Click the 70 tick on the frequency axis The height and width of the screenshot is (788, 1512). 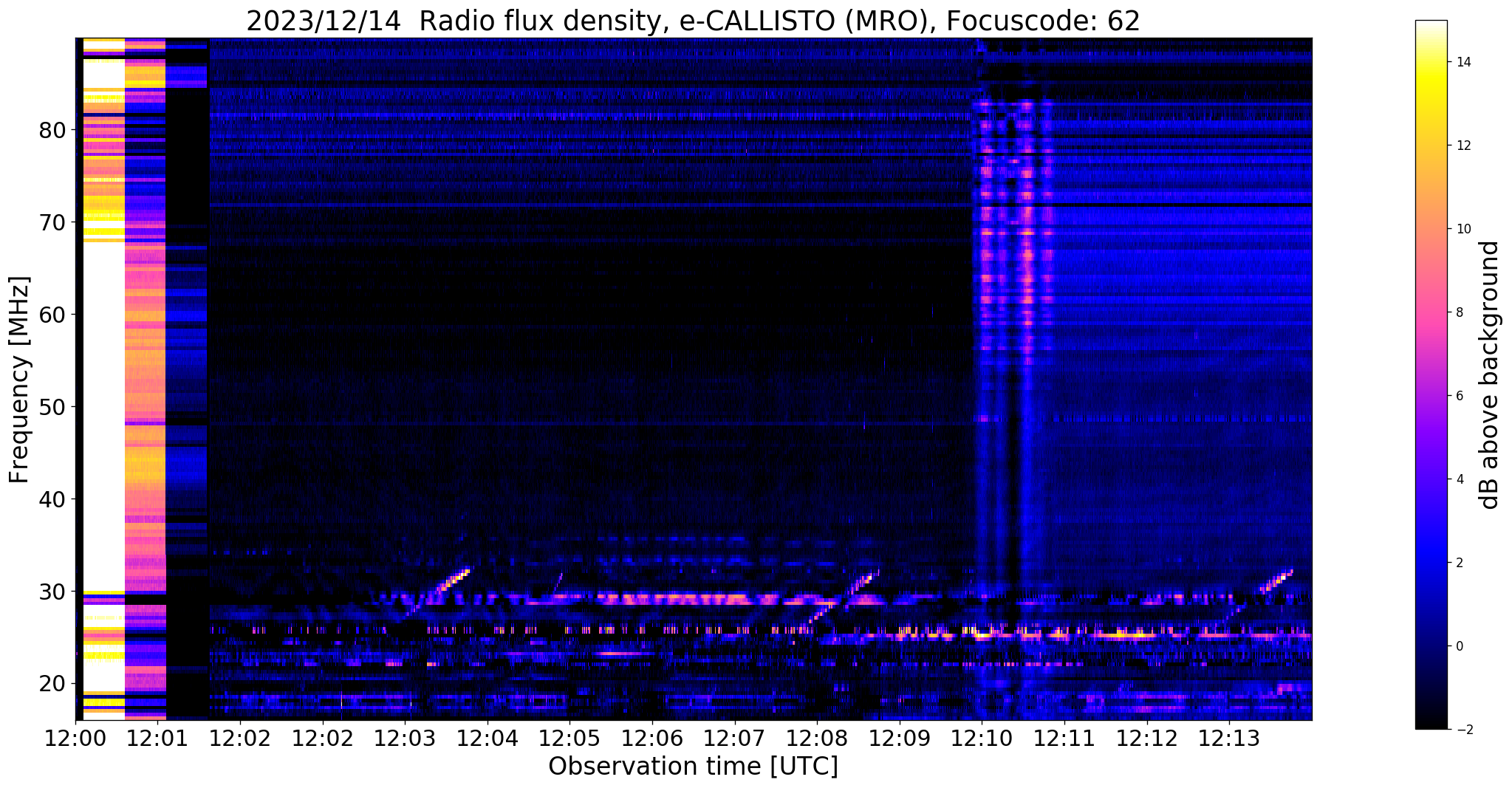52,222
